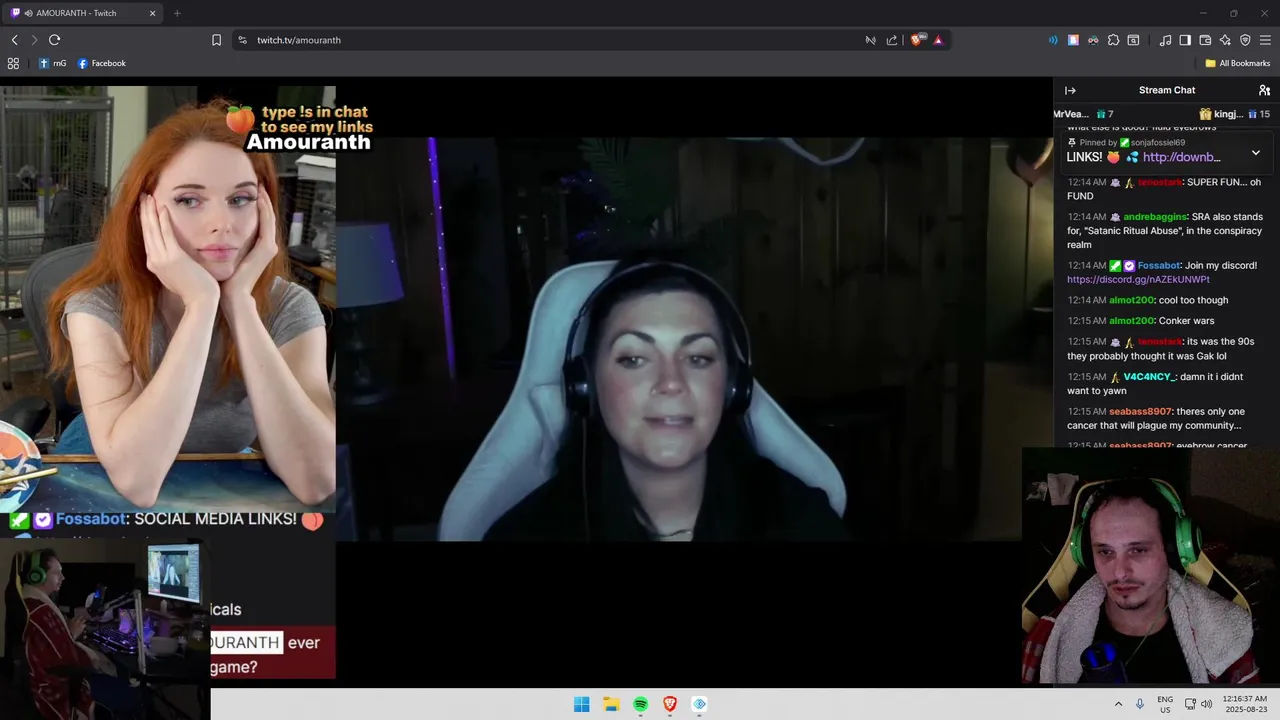Bookmark this page with bookmark icon
This screenshot has width=1280, height=720.
click(216, 40)
